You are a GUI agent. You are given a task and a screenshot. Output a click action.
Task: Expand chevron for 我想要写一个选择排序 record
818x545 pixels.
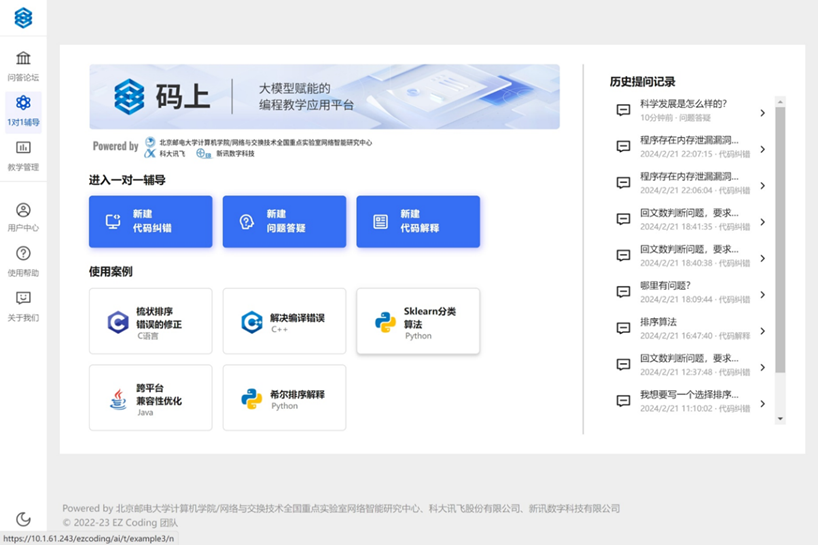point(763,404)
